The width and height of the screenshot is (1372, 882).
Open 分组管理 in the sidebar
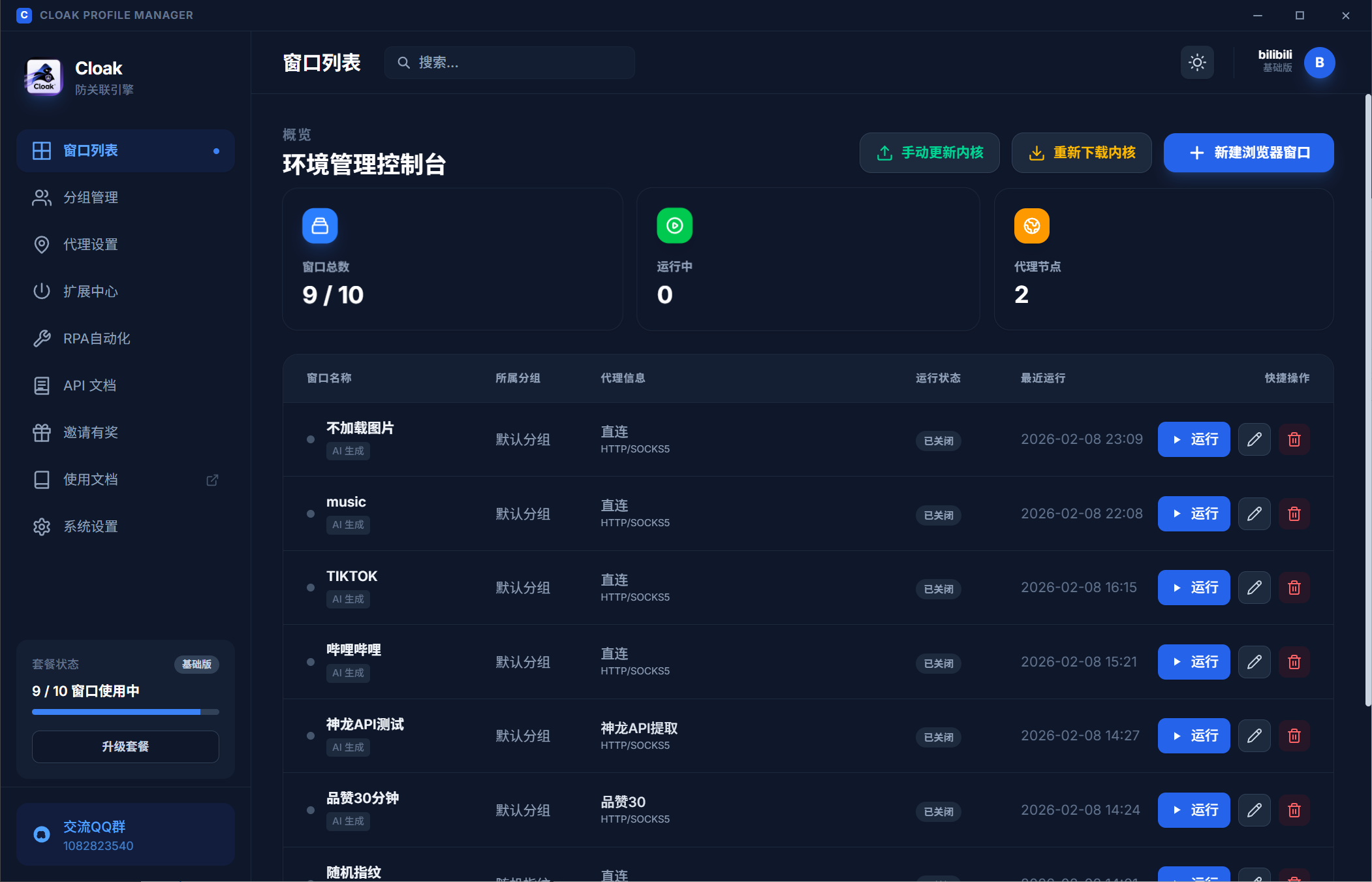click(90, 198)
